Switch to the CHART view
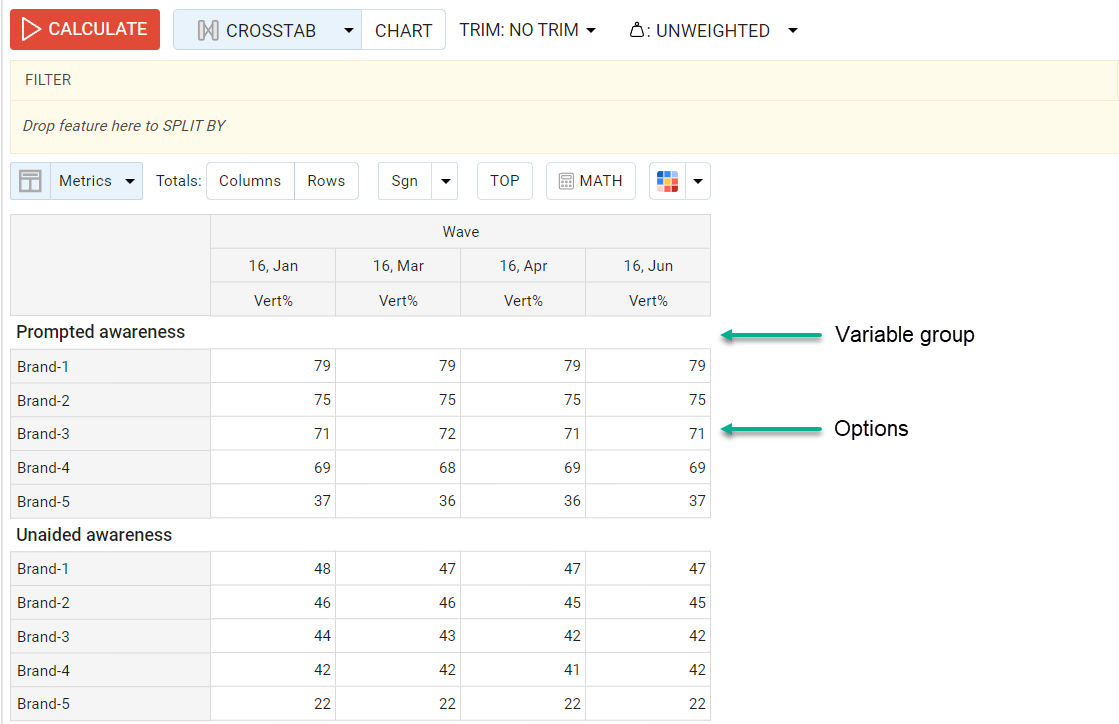This screenshot has width=1119, height=724. 403,30
